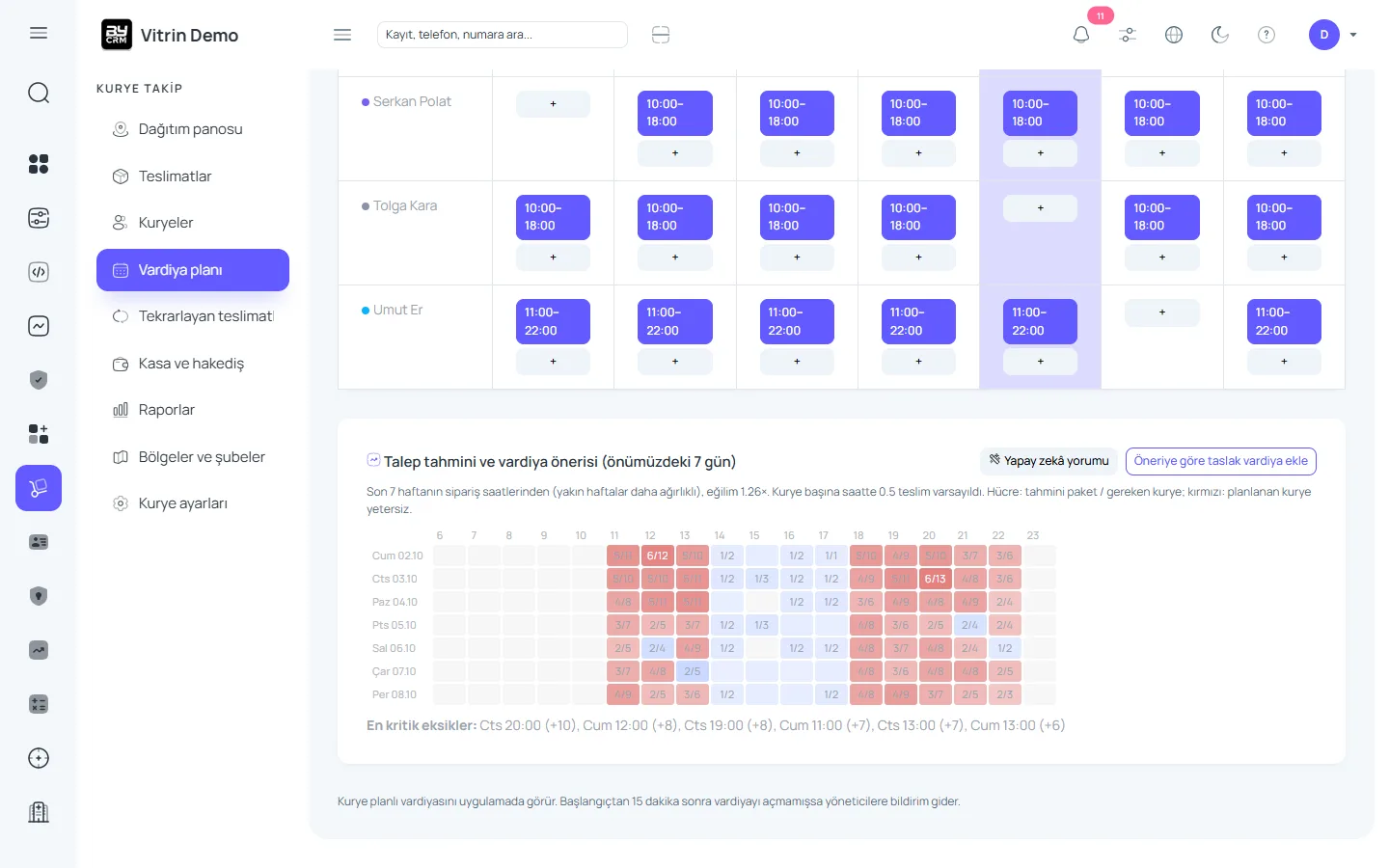
Task: Open the code brackets rail icon
Action: click(39, 272)
